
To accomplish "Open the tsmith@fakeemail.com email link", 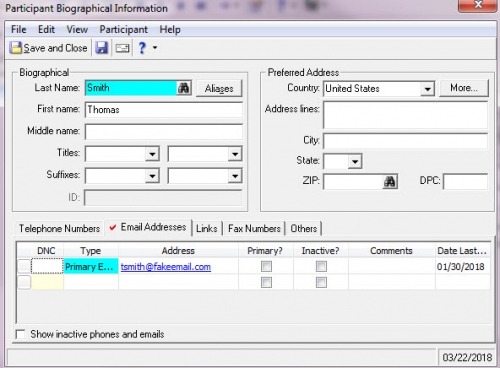I will (x=166, y=267).
